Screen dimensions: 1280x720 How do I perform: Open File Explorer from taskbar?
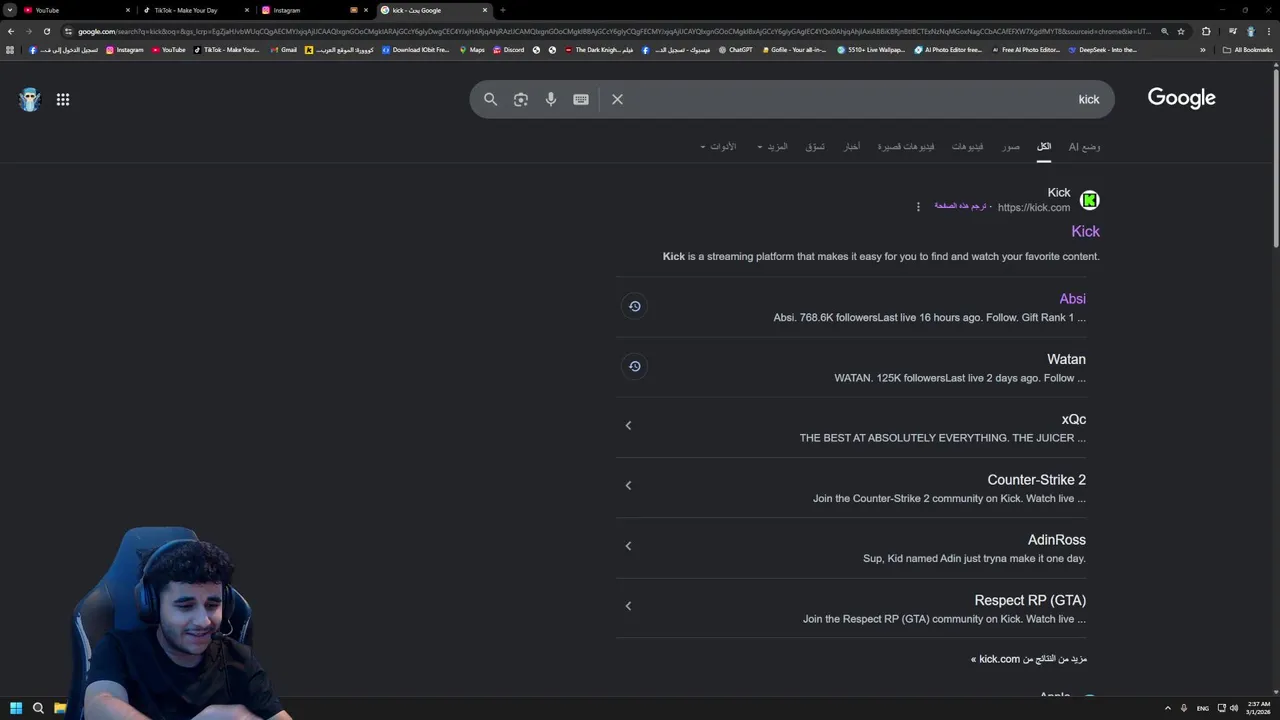click(60, 708)
